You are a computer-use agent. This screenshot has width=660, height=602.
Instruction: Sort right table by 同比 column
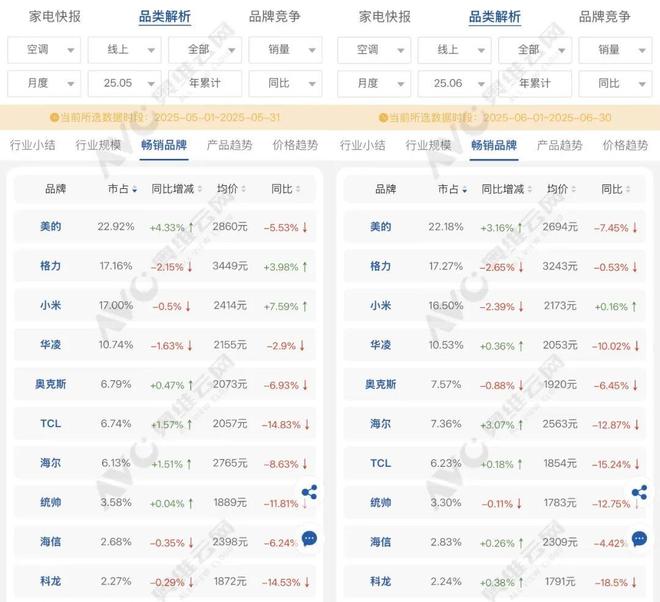coord(615,189)
